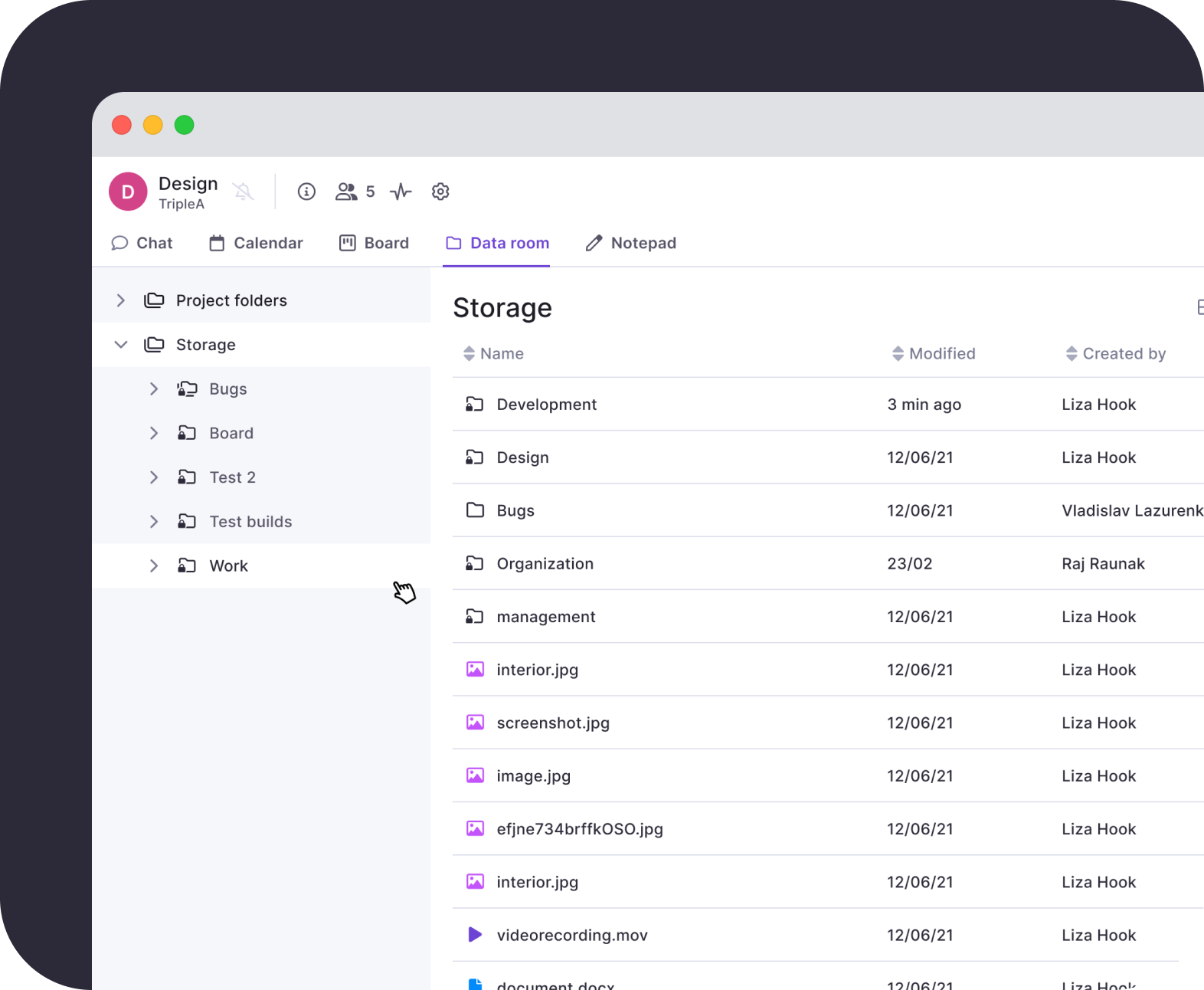Expand the Test 2 folder chevron
The height and width of the screenshot is (990, 1204).
153,477
